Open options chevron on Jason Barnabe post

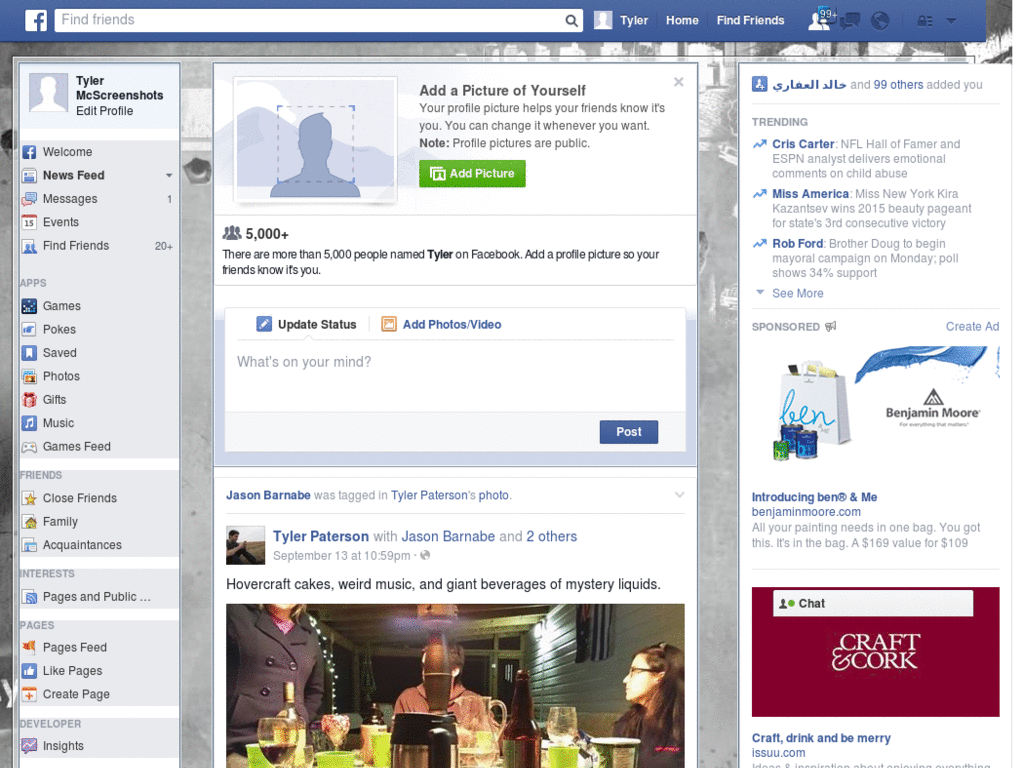(679, 495)
